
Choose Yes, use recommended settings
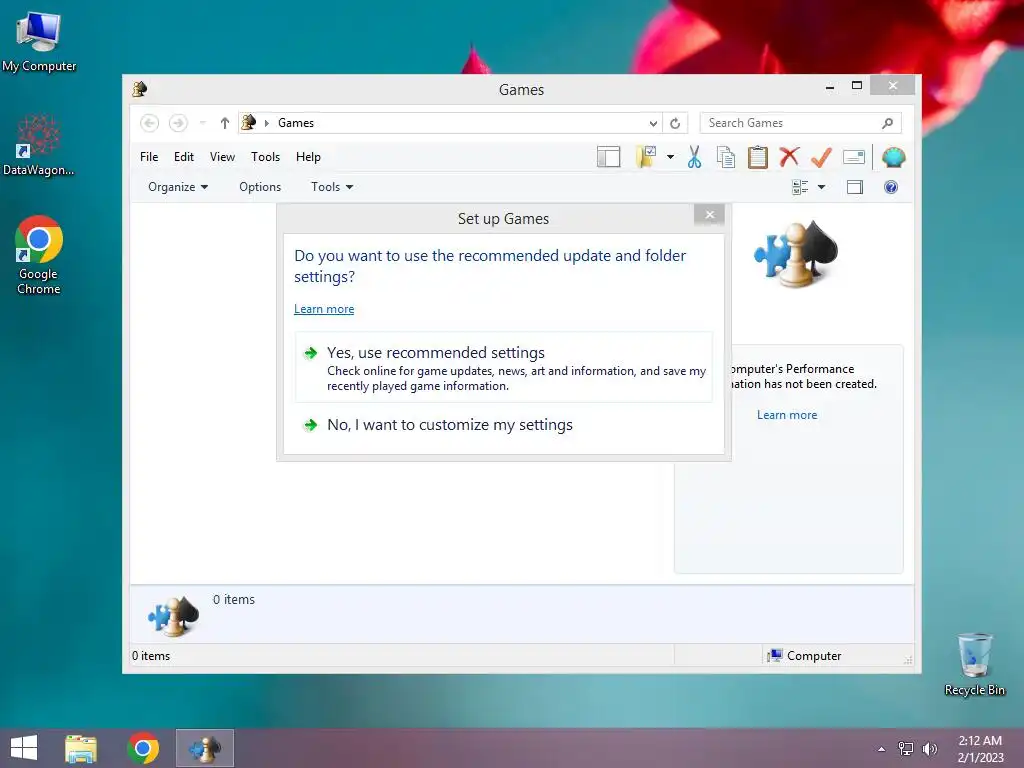click(504, 368)
